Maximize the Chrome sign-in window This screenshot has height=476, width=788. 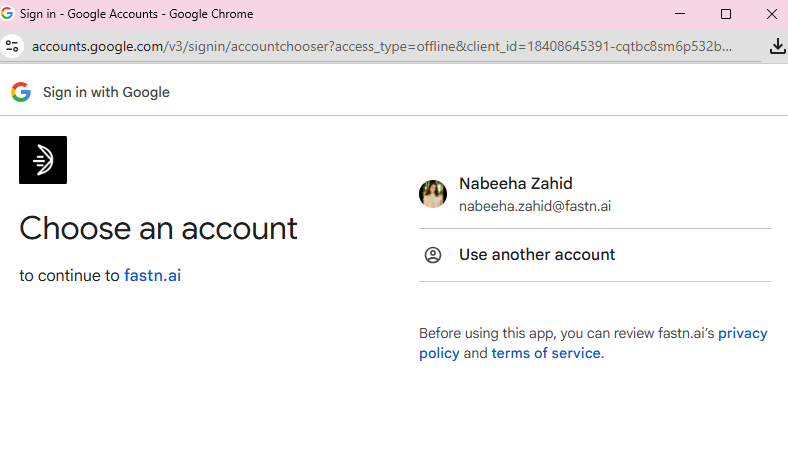[726, 14]
